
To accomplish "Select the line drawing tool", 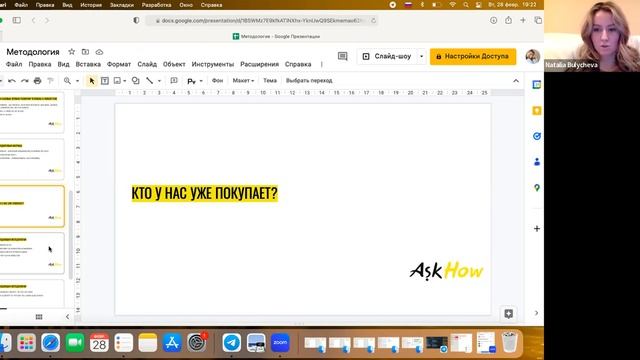I will click(x=150, y=81).
